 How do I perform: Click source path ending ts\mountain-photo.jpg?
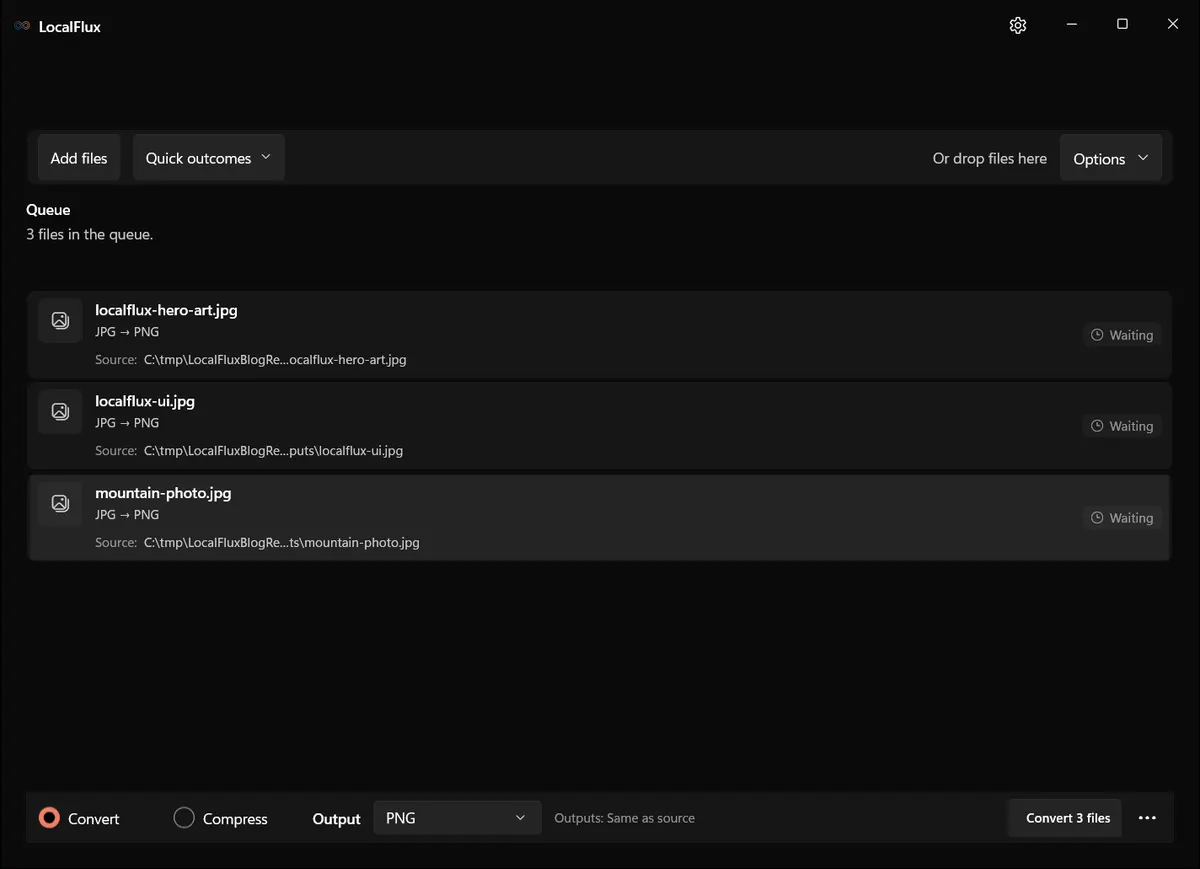(282, 543)
